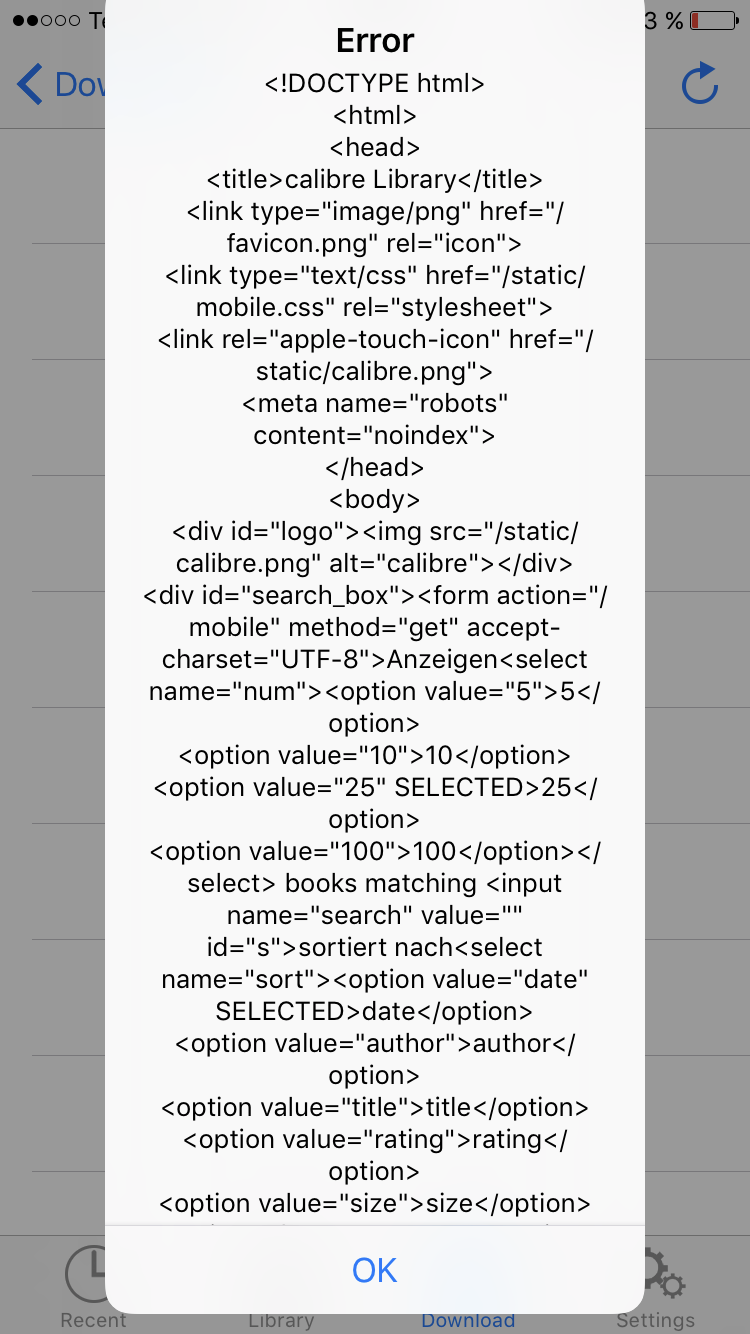Tap the battery indicator icon
Viewport: 750px width, 1334px height.
tap(714, 20)
